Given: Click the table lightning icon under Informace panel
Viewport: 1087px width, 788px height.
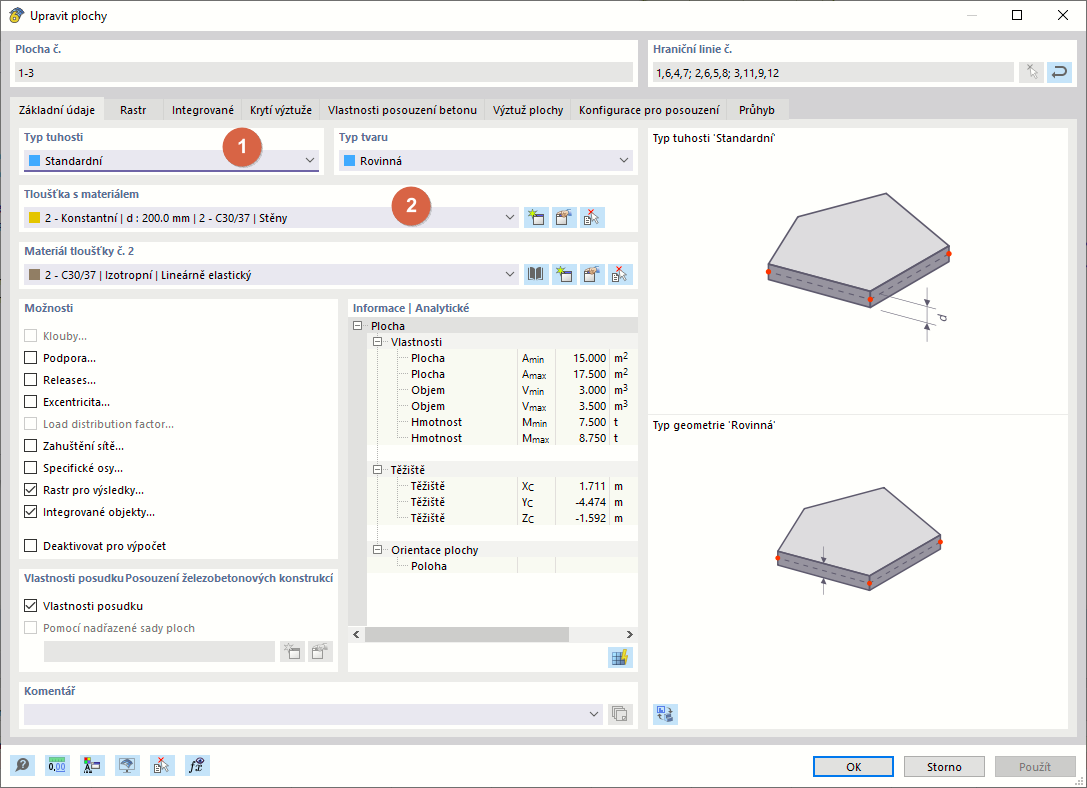Looking at the screenshot, I should pyautogui.click(x=620, y=657).
